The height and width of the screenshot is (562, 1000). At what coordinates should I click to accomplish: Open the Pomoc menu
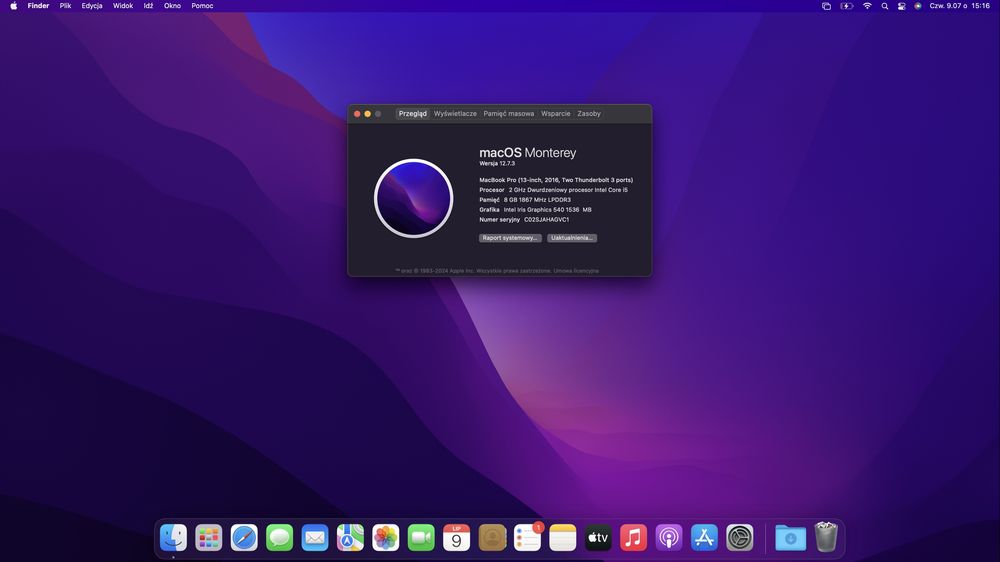pyautogui.click(x=202, y=6)
